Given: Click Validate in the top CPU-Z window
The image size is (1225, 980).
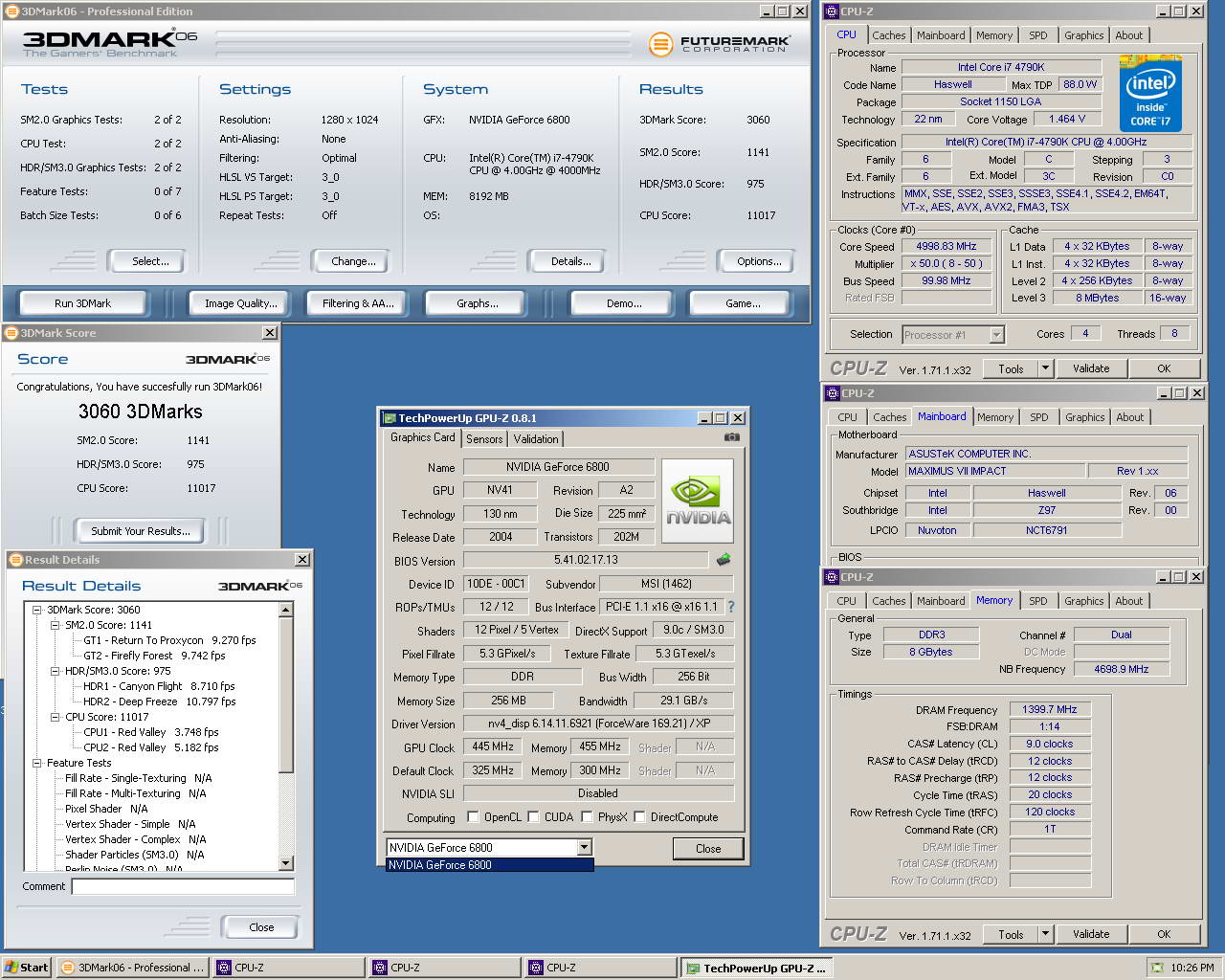Looking at the screenshot, I should 1090,368.
